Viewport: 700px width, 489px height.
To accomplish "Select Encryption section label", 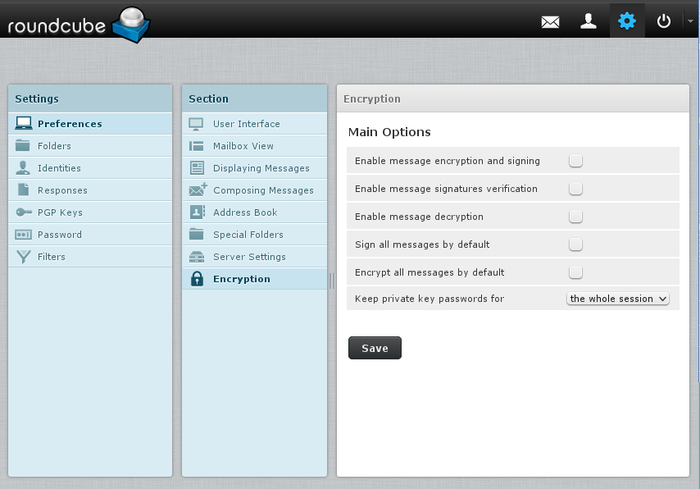I will [x=242, y=279].
